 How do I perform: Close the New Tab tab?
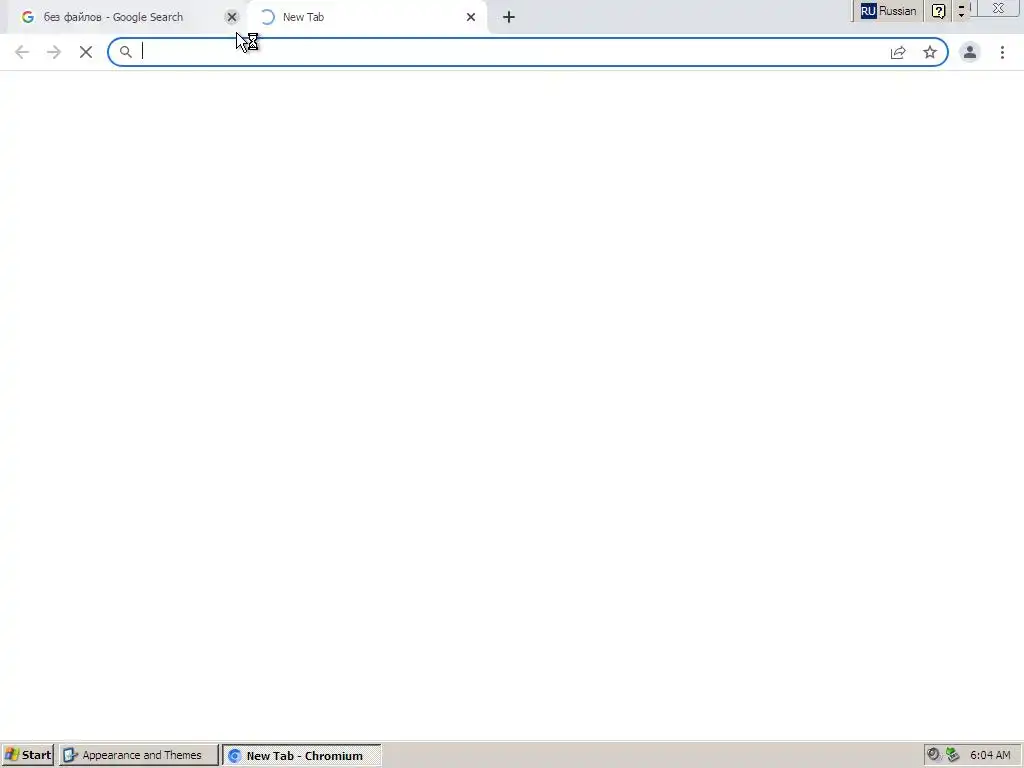click(471, 17)
